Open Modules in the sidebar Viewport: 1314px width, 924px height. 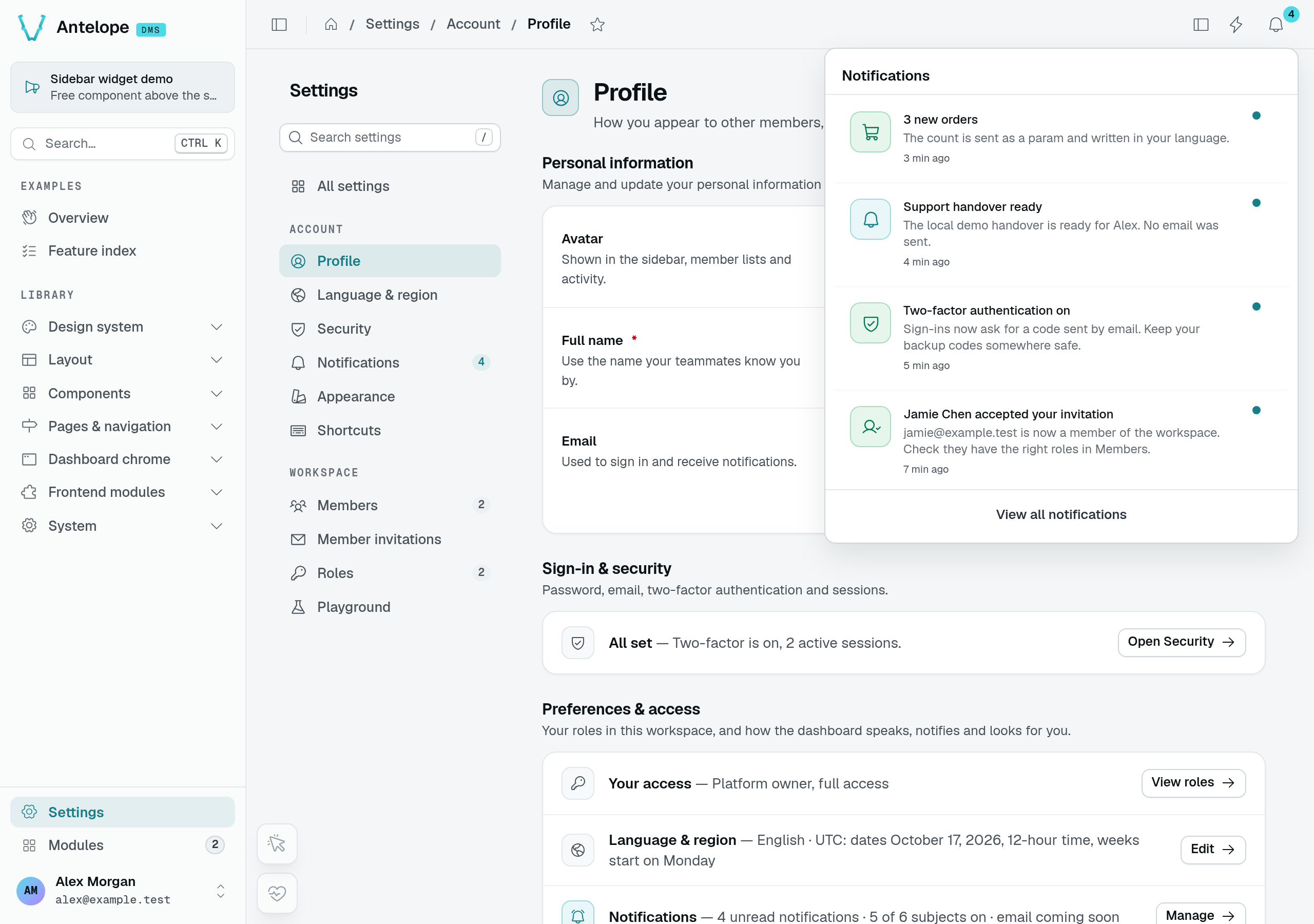123,845
